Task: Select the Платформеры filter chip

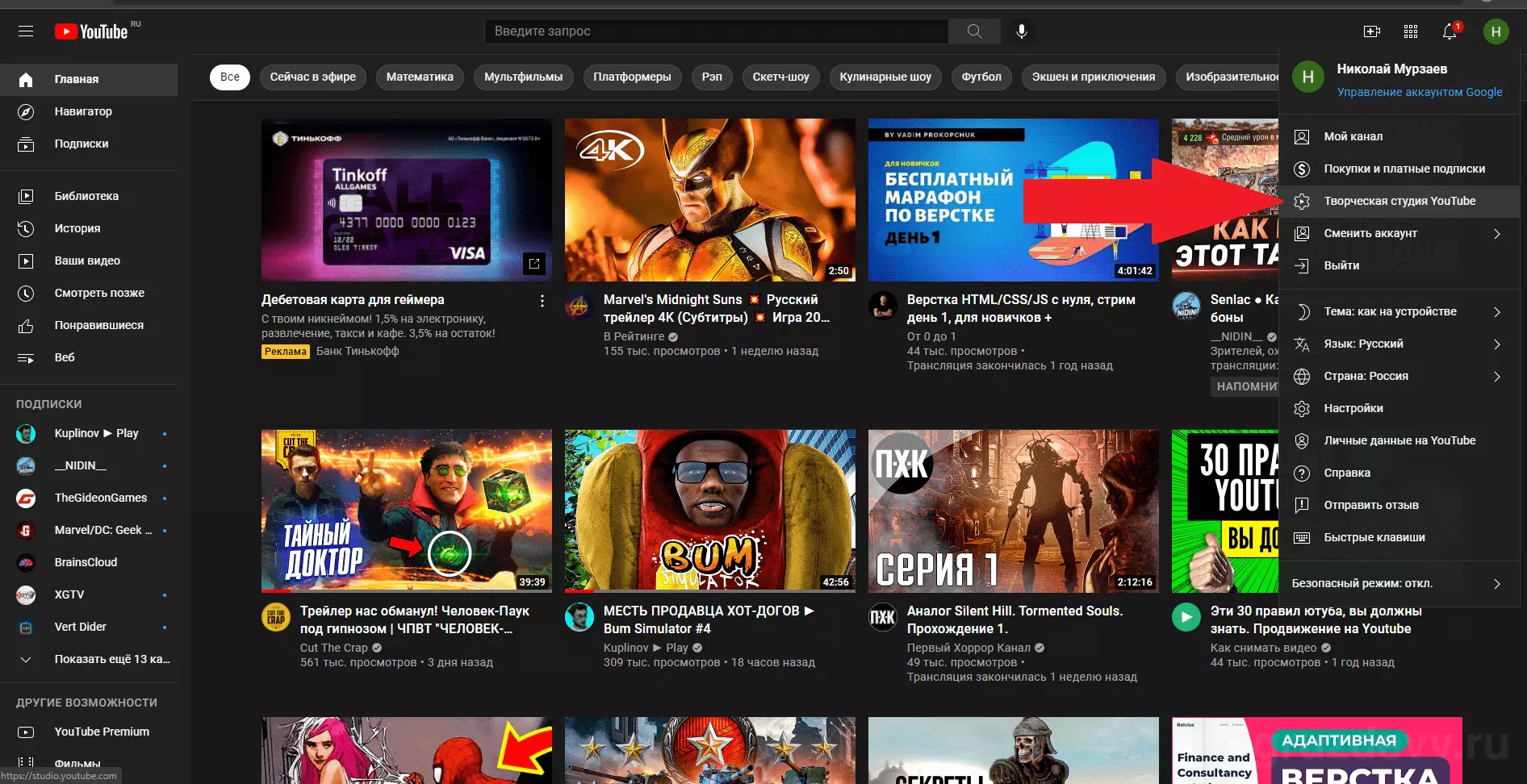Action: pyautogui.click(x=632, y=77)
